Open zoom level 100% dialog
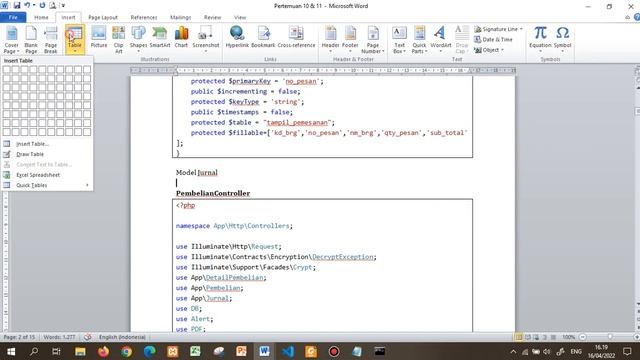The width and height of the screenshot is (640, 360). click(569, 337)
